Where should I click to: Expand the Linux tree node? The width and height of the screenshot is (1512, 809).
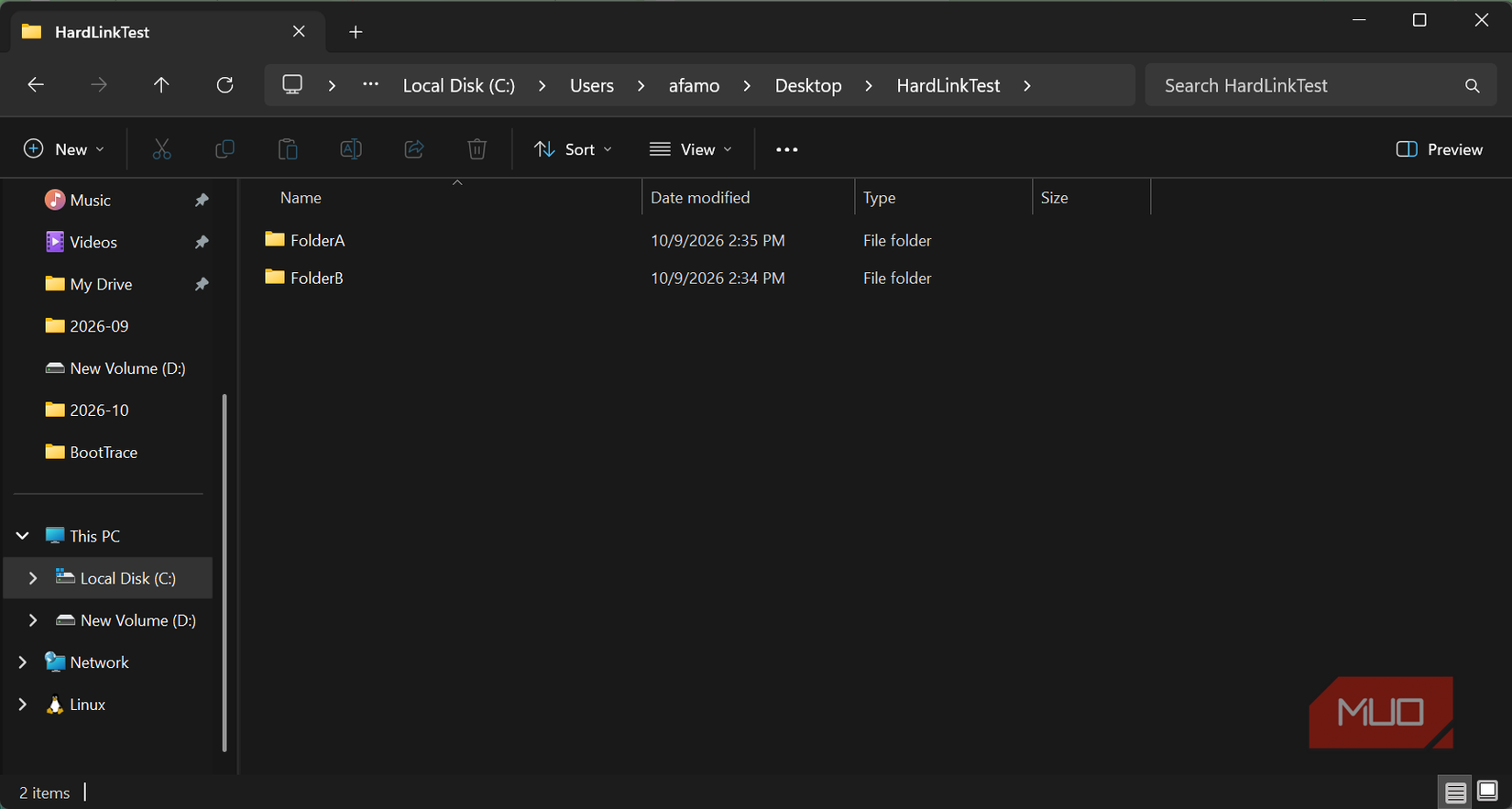coord(23,705)
